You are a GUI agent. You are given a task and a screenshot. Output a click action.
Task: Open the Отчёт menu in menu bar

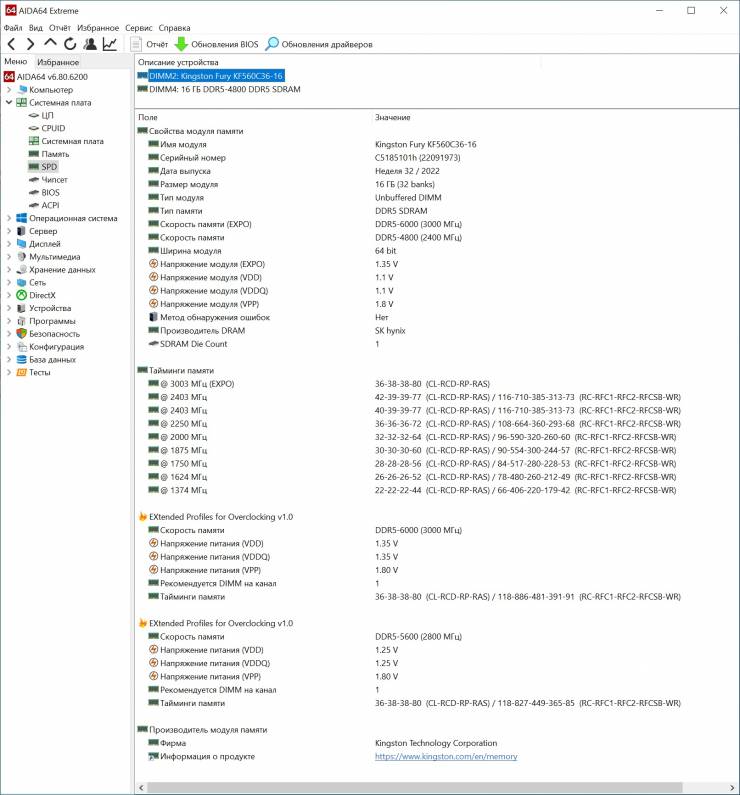click(60, 28)
